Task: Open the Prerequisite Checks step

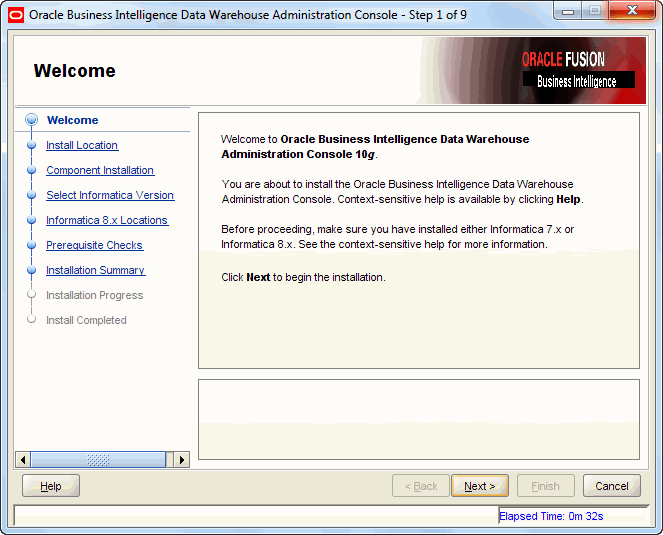Action: (94, 245)
